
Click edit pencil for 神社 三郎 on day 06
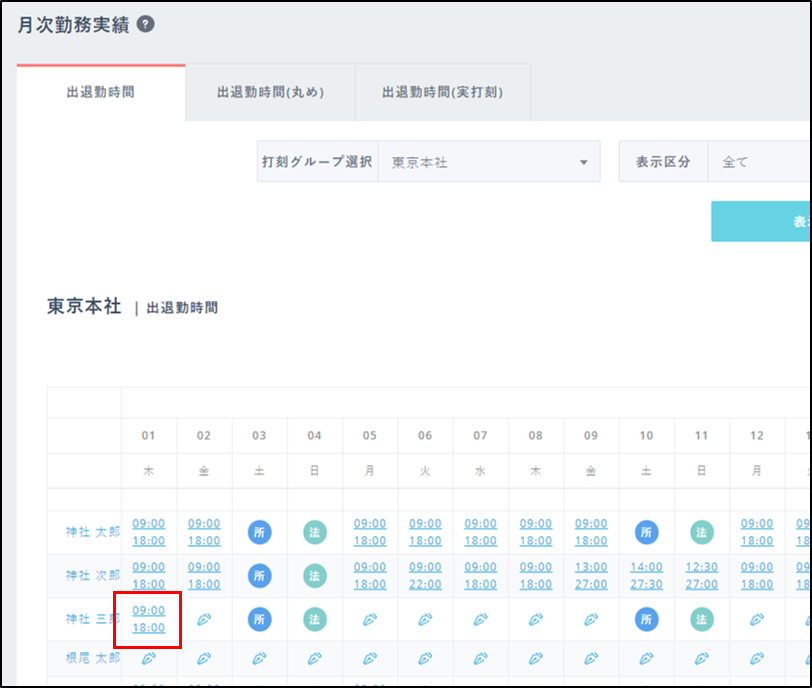tap(425, 620)
